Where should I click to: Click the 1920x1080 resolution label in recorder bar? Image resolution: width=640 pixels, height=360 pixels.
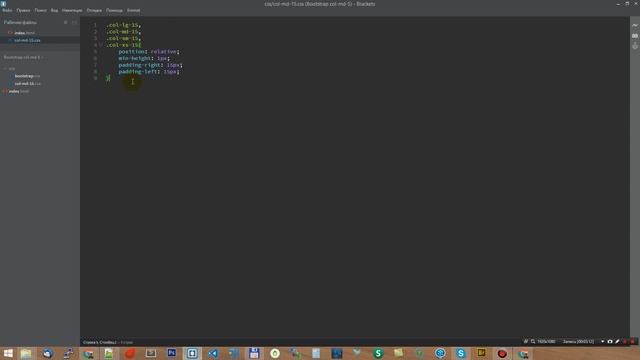tap(546, 342)
